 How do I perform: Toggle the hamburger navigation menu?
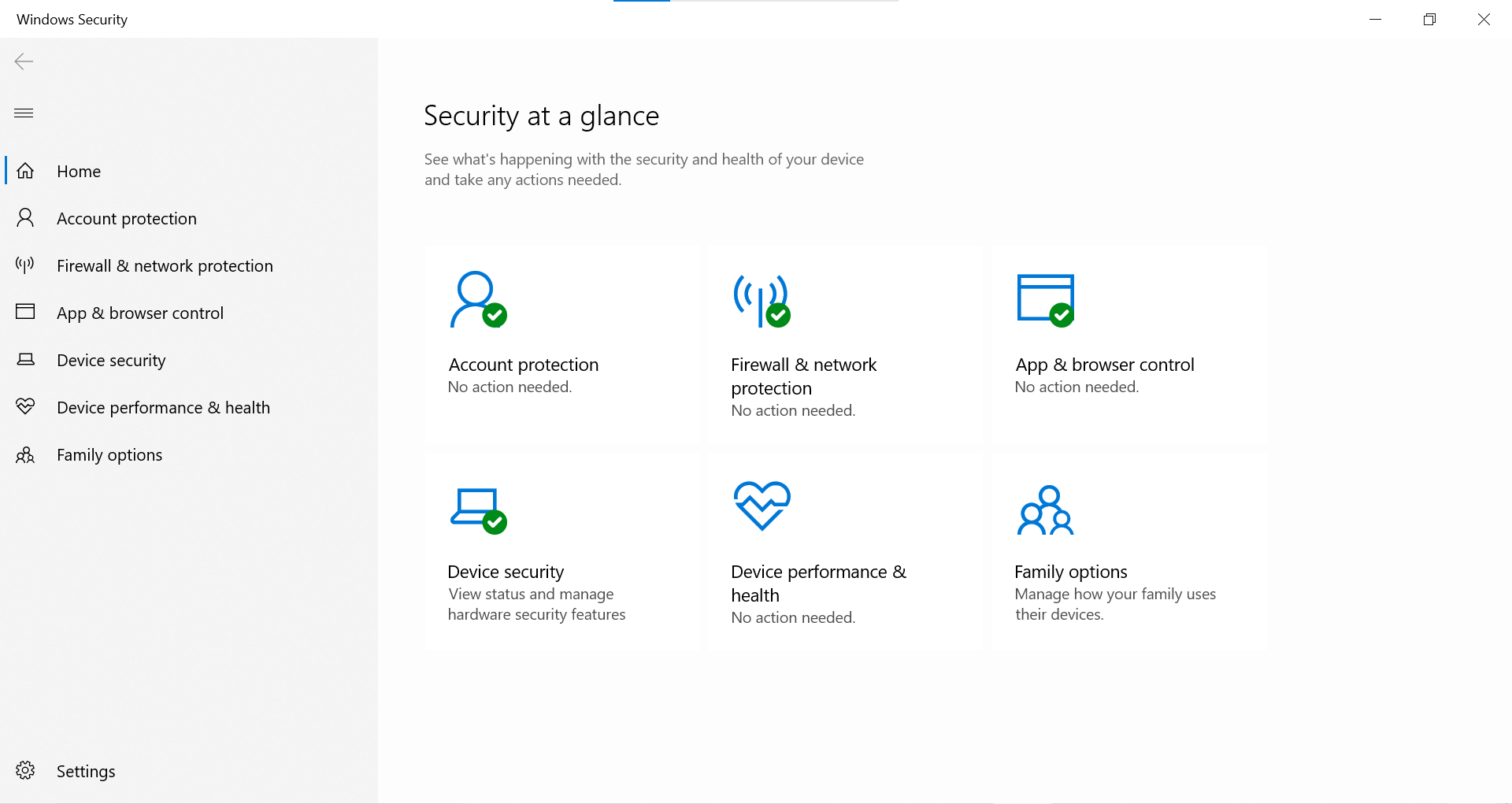[24, 113]
